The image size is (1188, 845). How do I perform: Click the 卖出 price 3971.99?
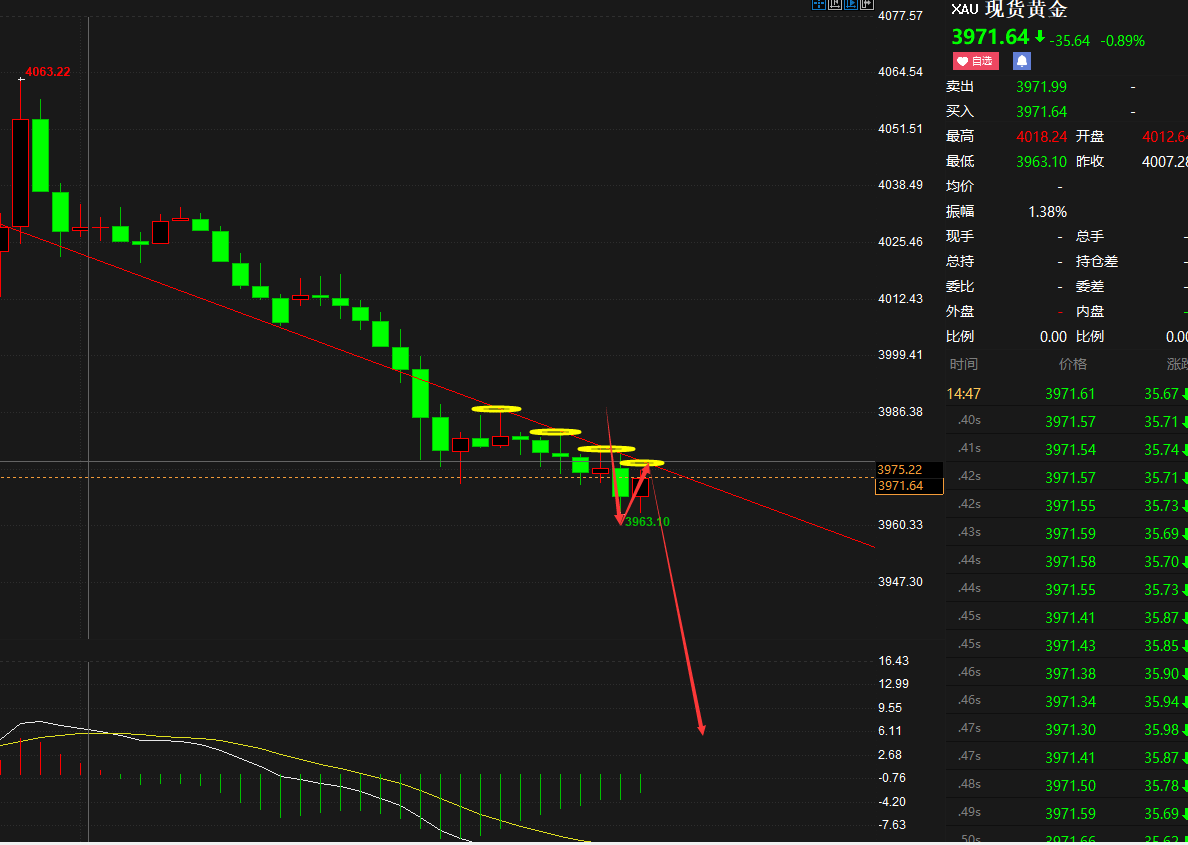pos(1041,87)
